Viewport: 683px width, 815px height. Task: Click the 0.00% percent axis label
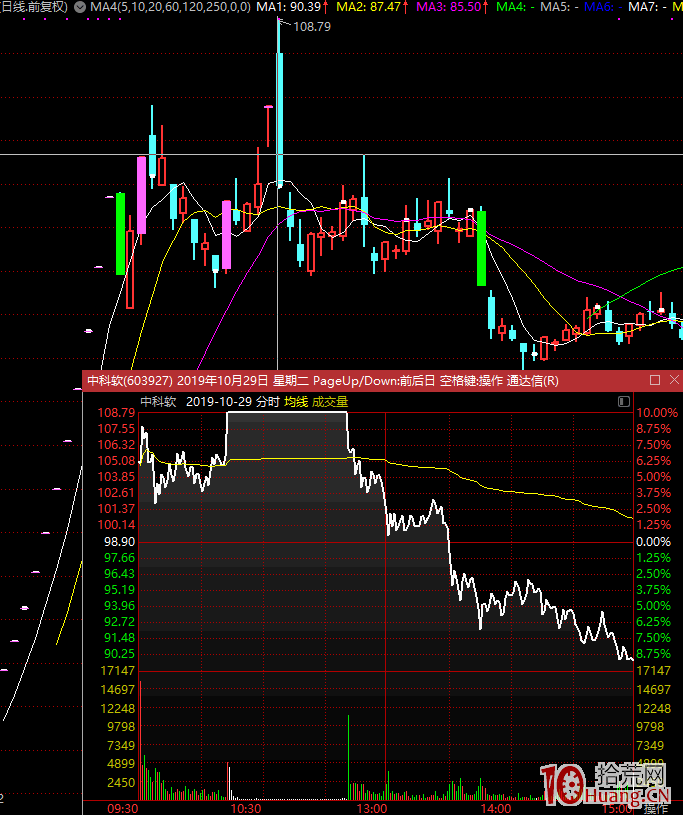tap(653, 542)
